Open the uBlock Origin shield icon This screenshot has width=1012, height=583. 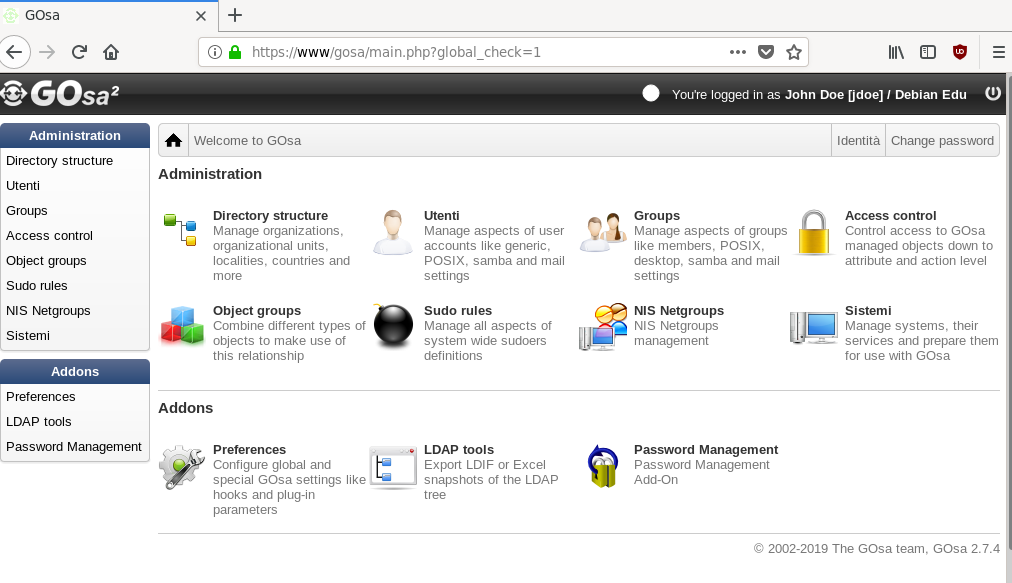coord(960,52)
